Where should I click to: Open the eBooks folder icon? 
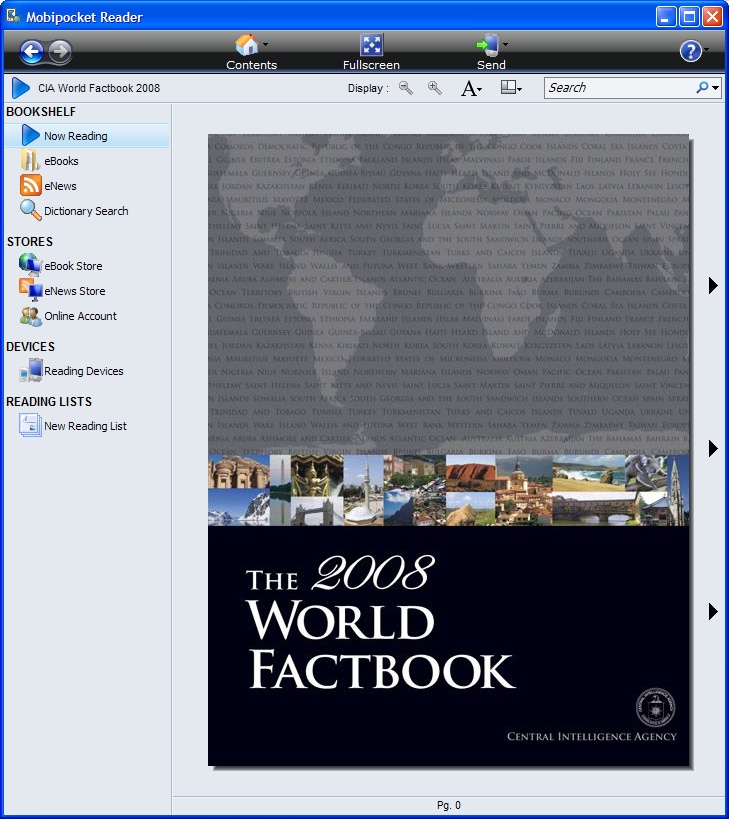coord(30,160)
